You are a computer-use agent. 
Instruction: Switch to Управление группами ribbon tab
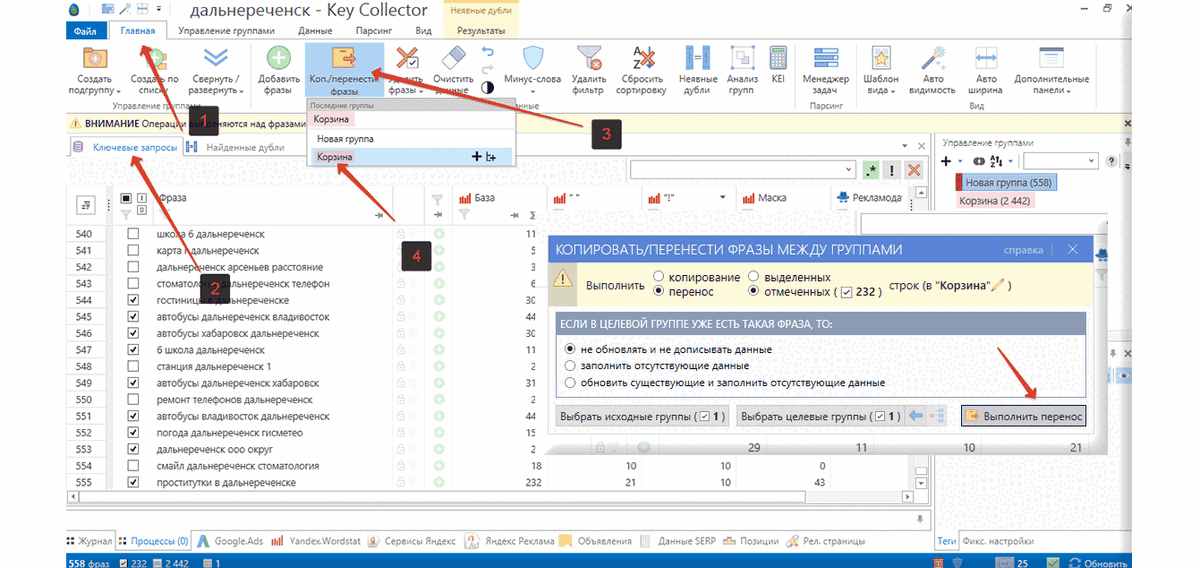227,31
